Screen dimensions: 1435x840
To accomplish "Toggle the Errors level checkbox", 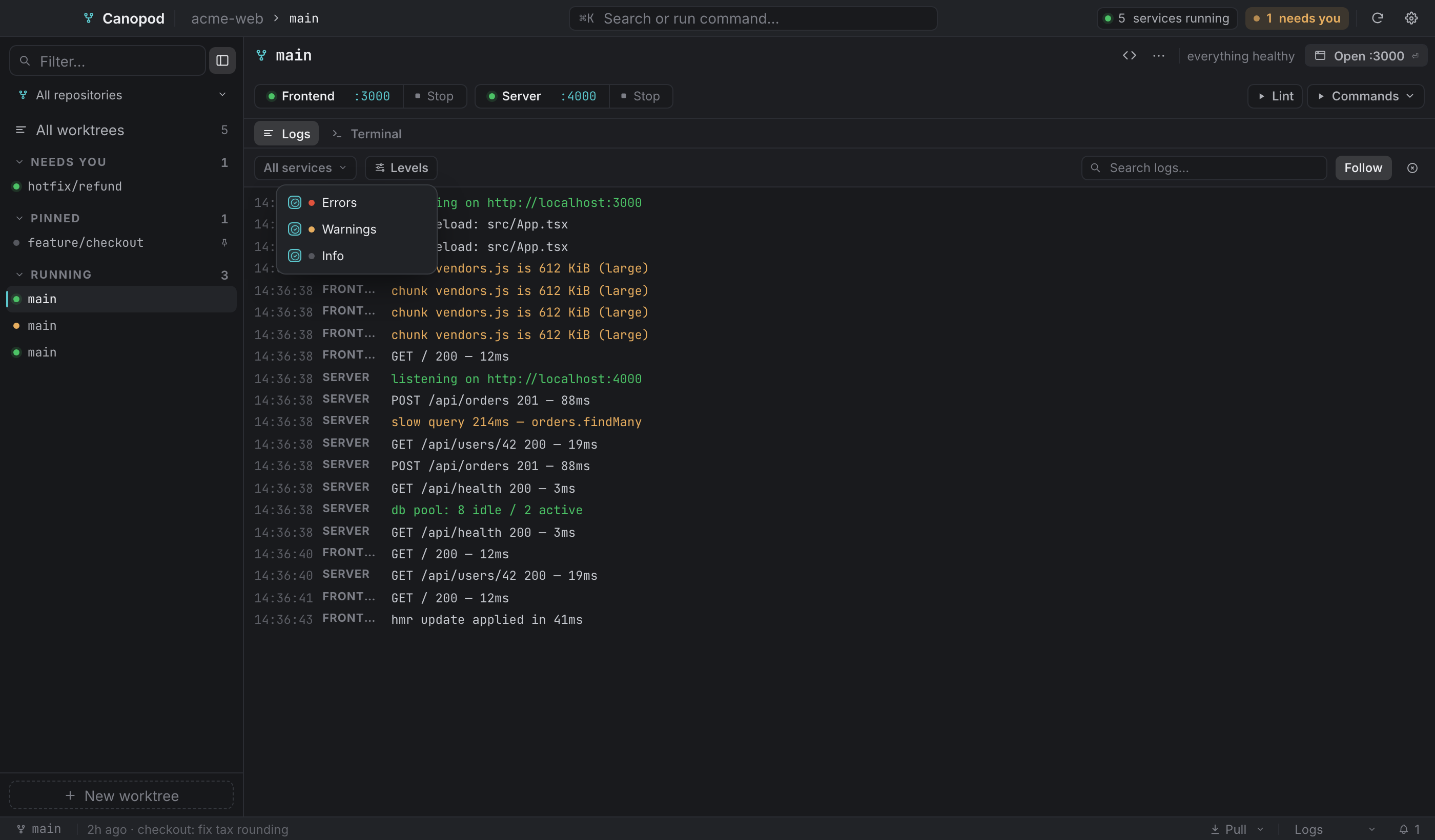I will click(294, 203).
